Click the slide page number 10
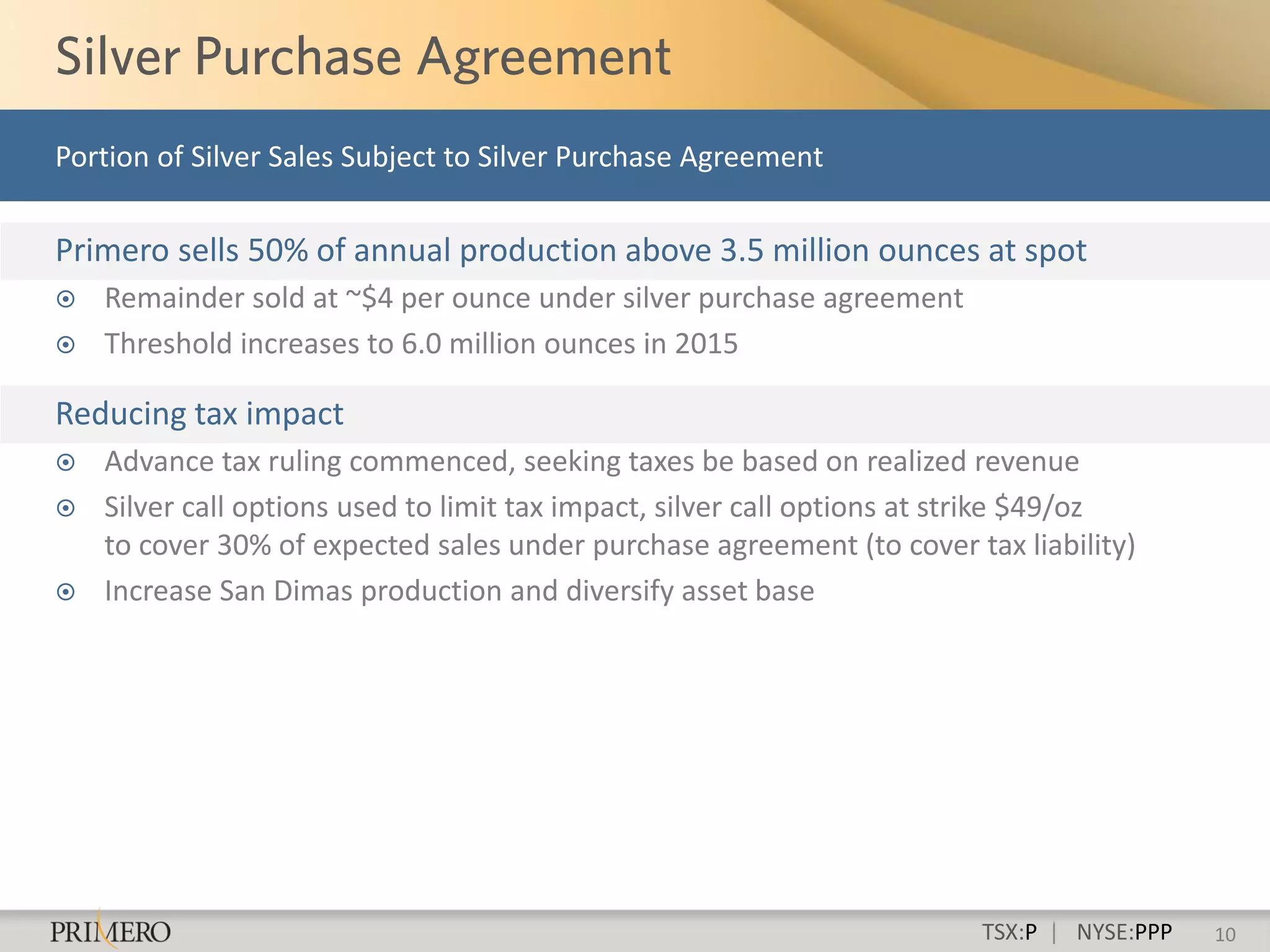Viewport: 1270px width, 952px height. pos(1225,934)
